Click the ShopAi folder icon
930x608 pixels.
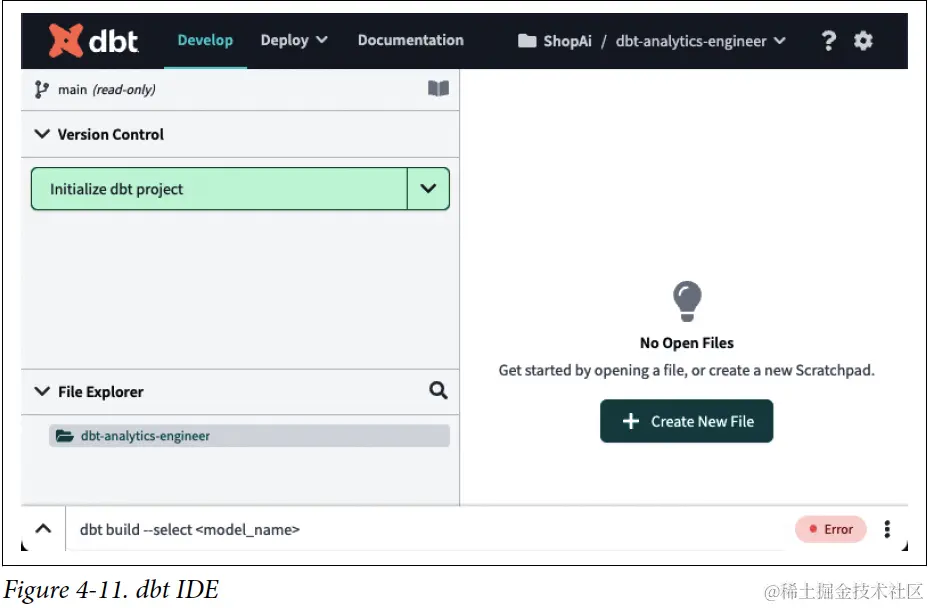click(527, 41)
